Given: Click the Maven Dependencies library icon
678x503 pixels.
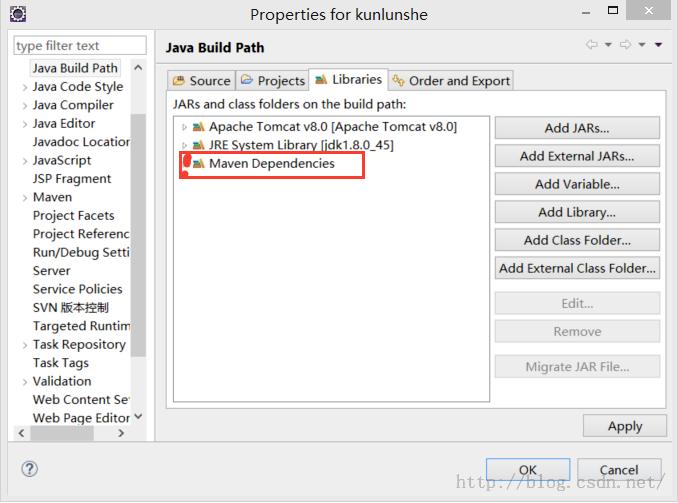Looking at the screenshot, I should [198, 163].
